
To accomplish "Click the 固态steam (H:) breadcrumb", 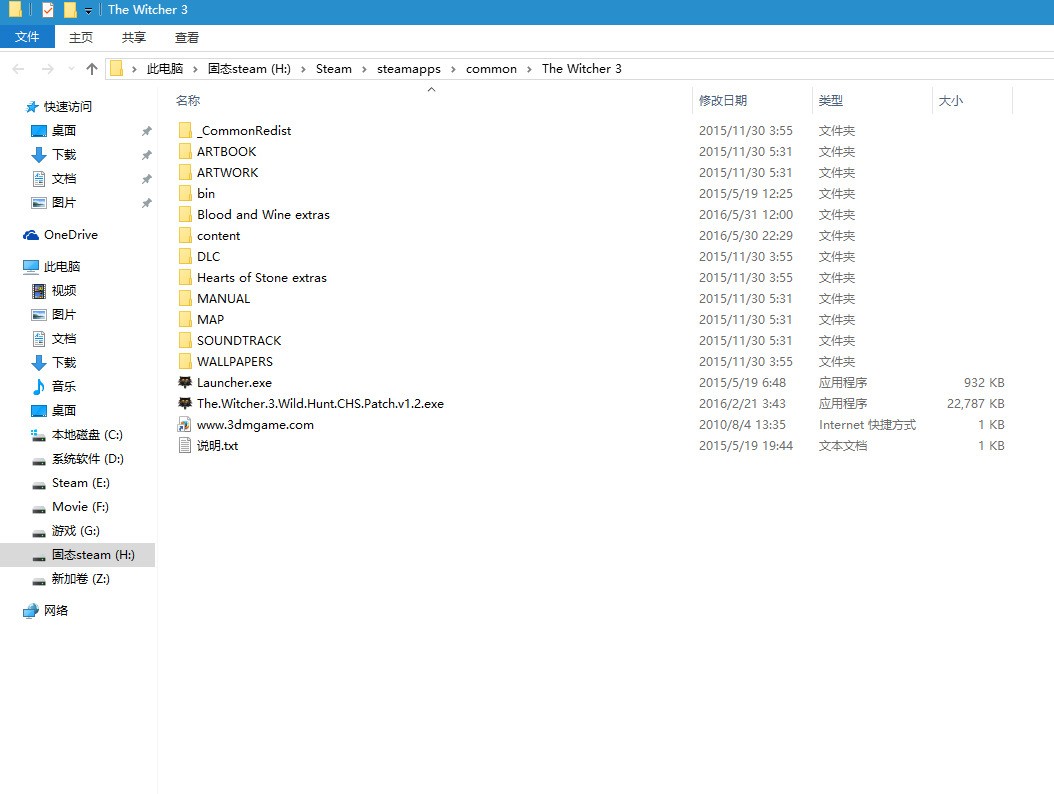I will click(x=249, y=69).
